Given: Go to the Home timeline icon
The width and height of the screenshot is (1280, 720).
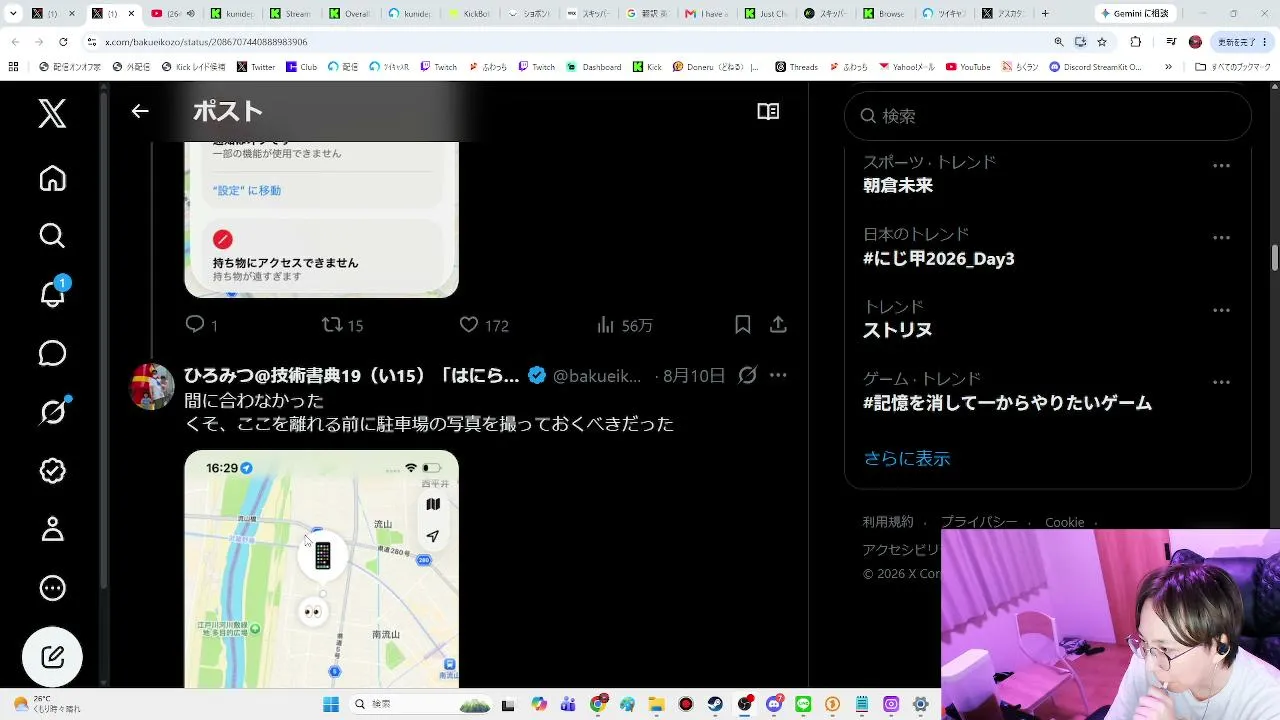Looking at the screenshot, I should [x=52, y=178].
